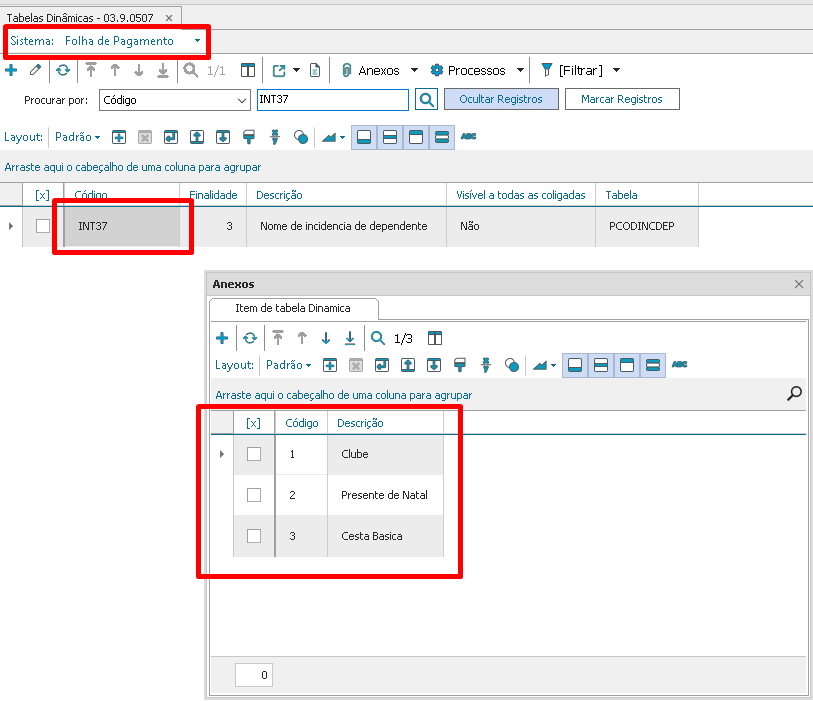Click the Ocultar Registros button
This screenshot has width=813, height=701.
coord(501,99)
